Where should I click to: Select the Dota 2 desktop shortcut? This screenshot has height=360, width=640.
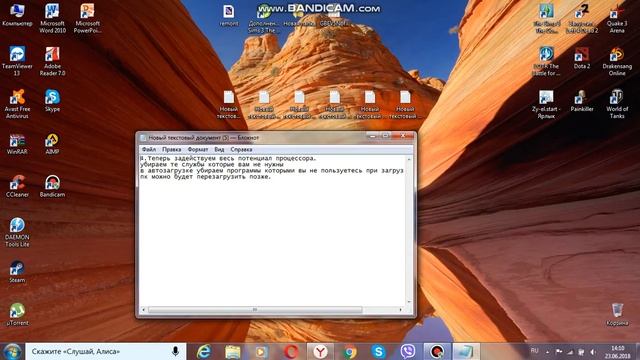click(582, 58)
